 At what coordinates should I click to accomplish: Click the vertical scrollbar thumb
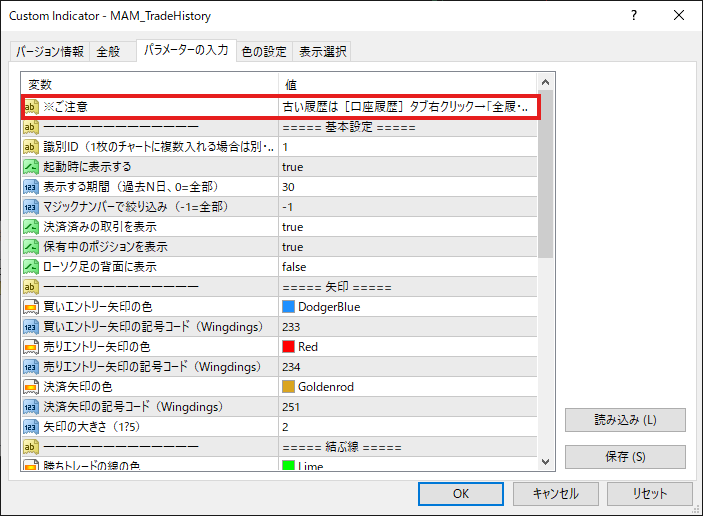(546, 174)
